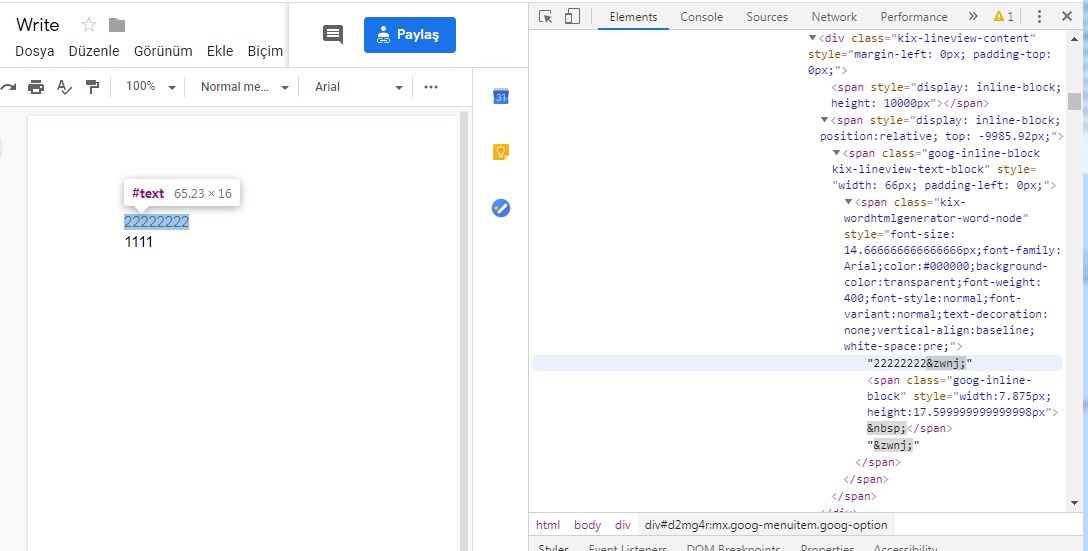Image resolution: width=1088 pixels, height=551 pixels.
Task: Close the DevTools panel
Action: tap(1067, 17)
